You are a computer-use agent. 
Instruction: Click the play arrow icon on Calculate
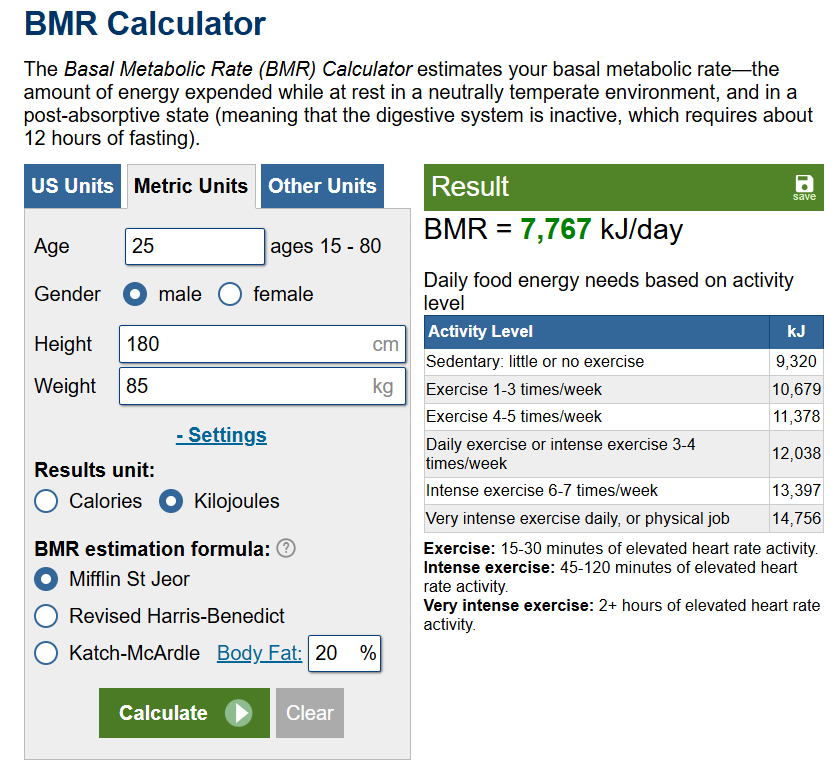(238, 713)
